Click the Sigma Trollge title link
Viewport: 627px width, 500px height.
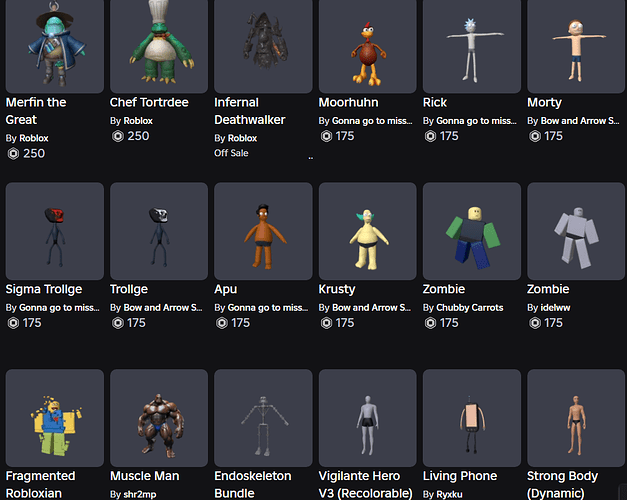44,289
